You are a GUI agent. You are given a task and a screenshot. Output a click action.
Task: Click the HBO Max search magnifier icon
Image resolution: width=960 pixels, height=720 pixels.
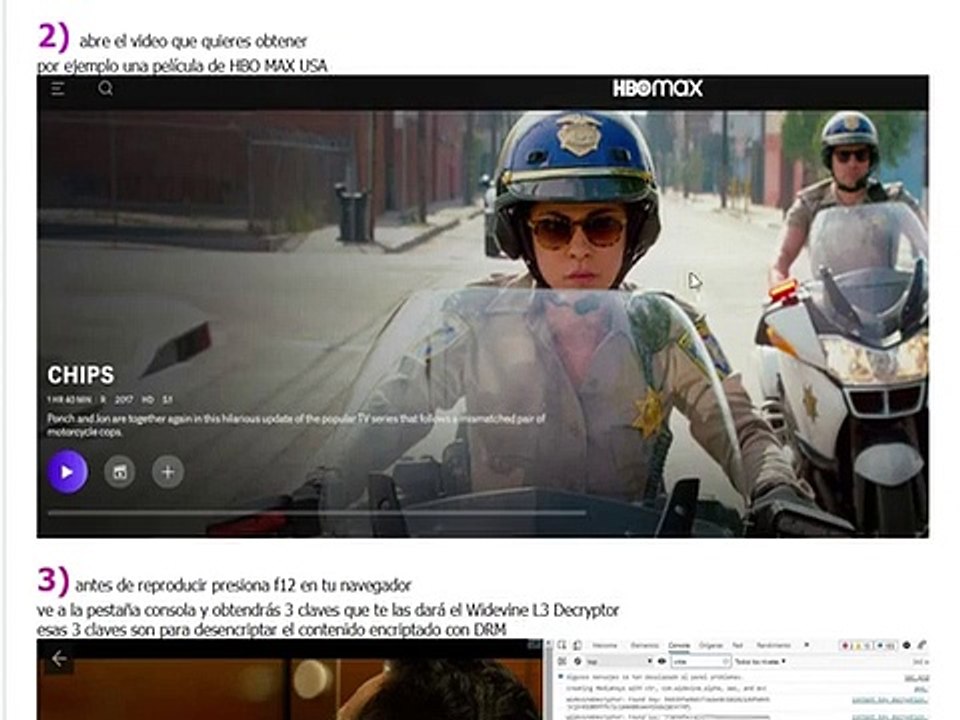(x=105, y=89)
